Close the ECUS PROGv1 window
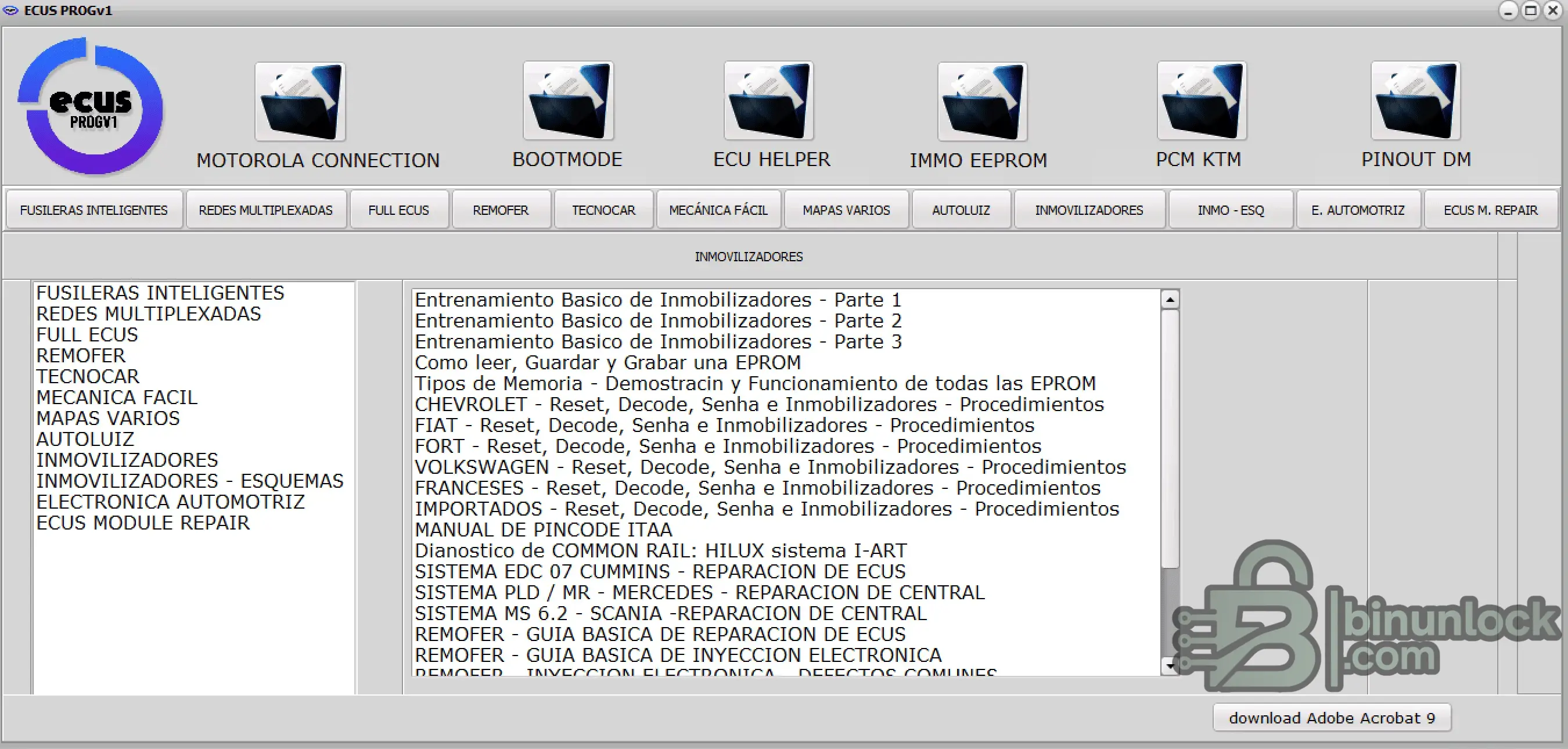The width and height of the screenshot is (1568, 749). (x=1553, y=10)
